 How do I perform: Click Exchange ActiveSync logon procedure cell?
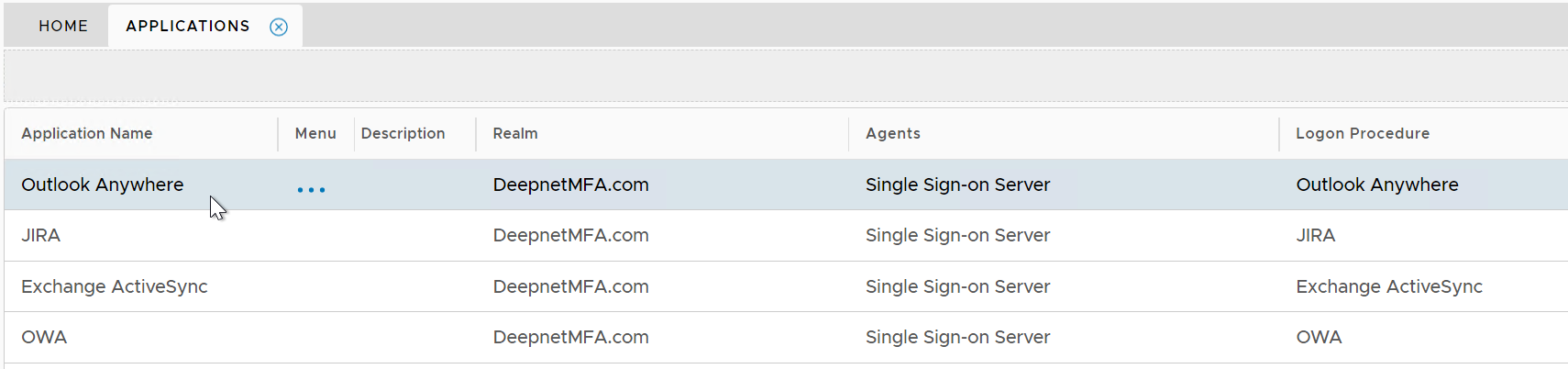click(1388, 286)
